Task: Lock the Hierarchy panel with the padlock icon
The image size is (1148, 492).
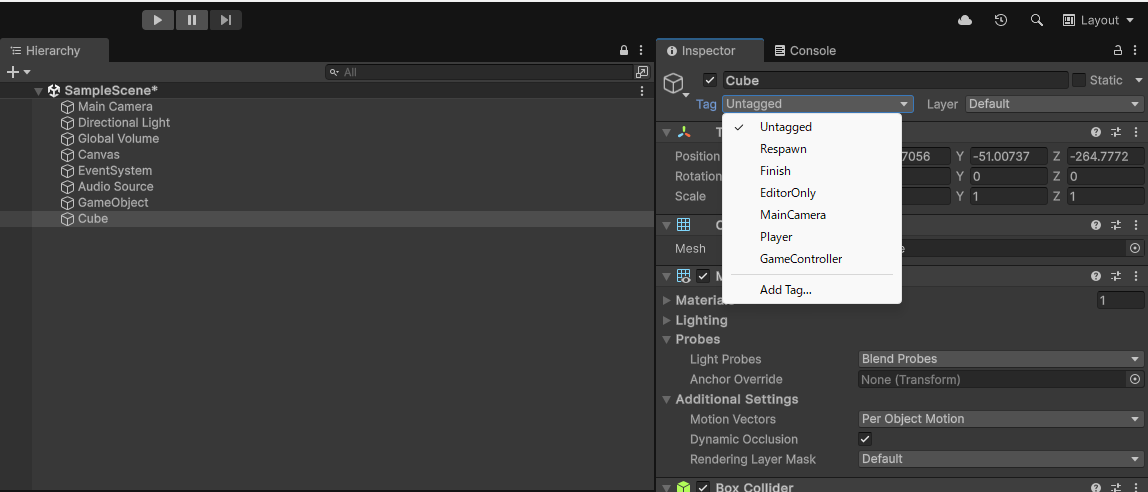Action: point(624,50)
